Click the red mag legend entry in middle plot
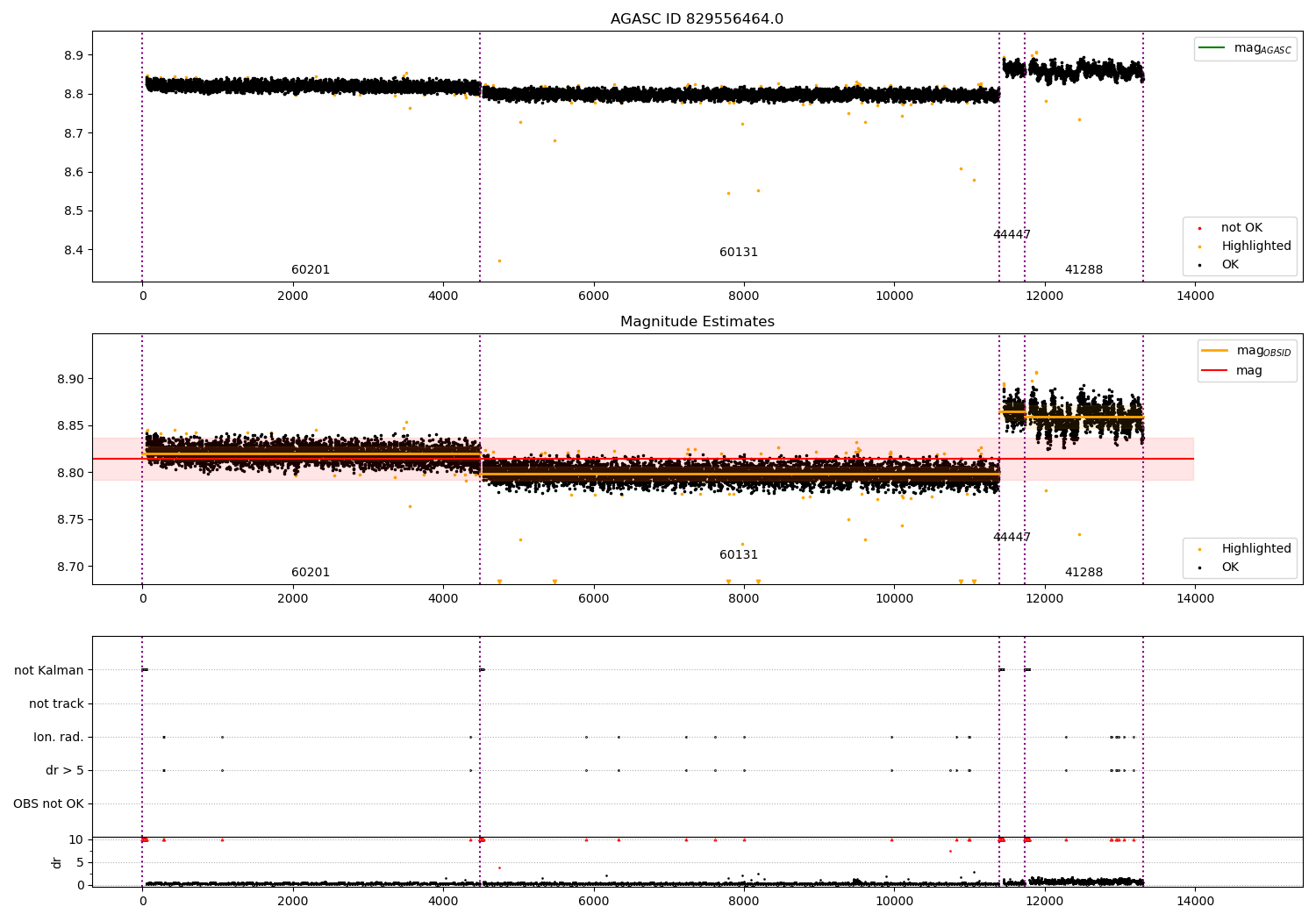1316x921 pixels. coord(1232,370)
